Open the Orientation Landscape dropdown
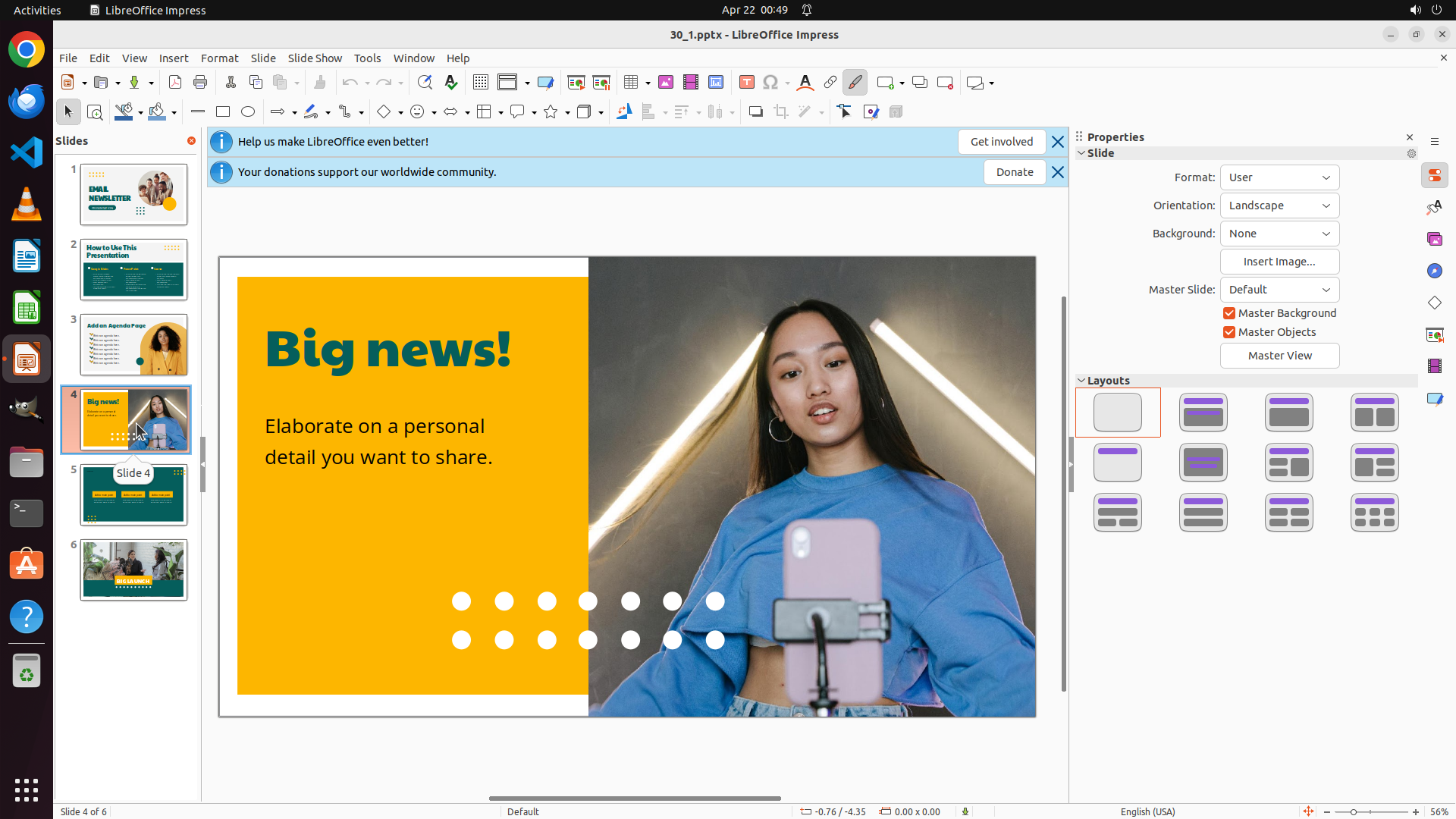Image resolution: width=1456 pixels, height=819 pixels. [x=1279, y=206]
